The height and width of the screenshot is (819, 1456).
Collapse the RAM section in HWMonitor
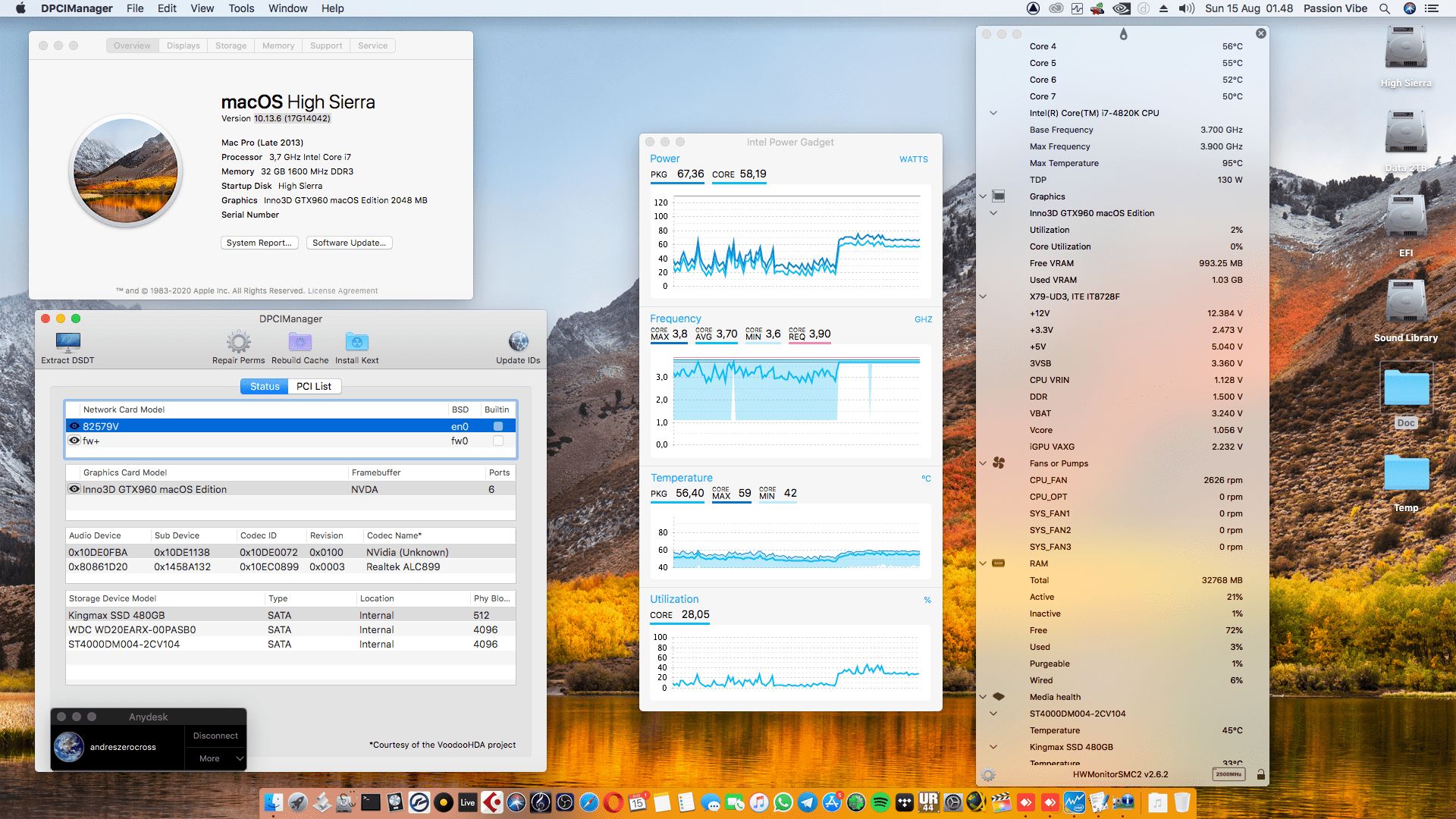983,563
